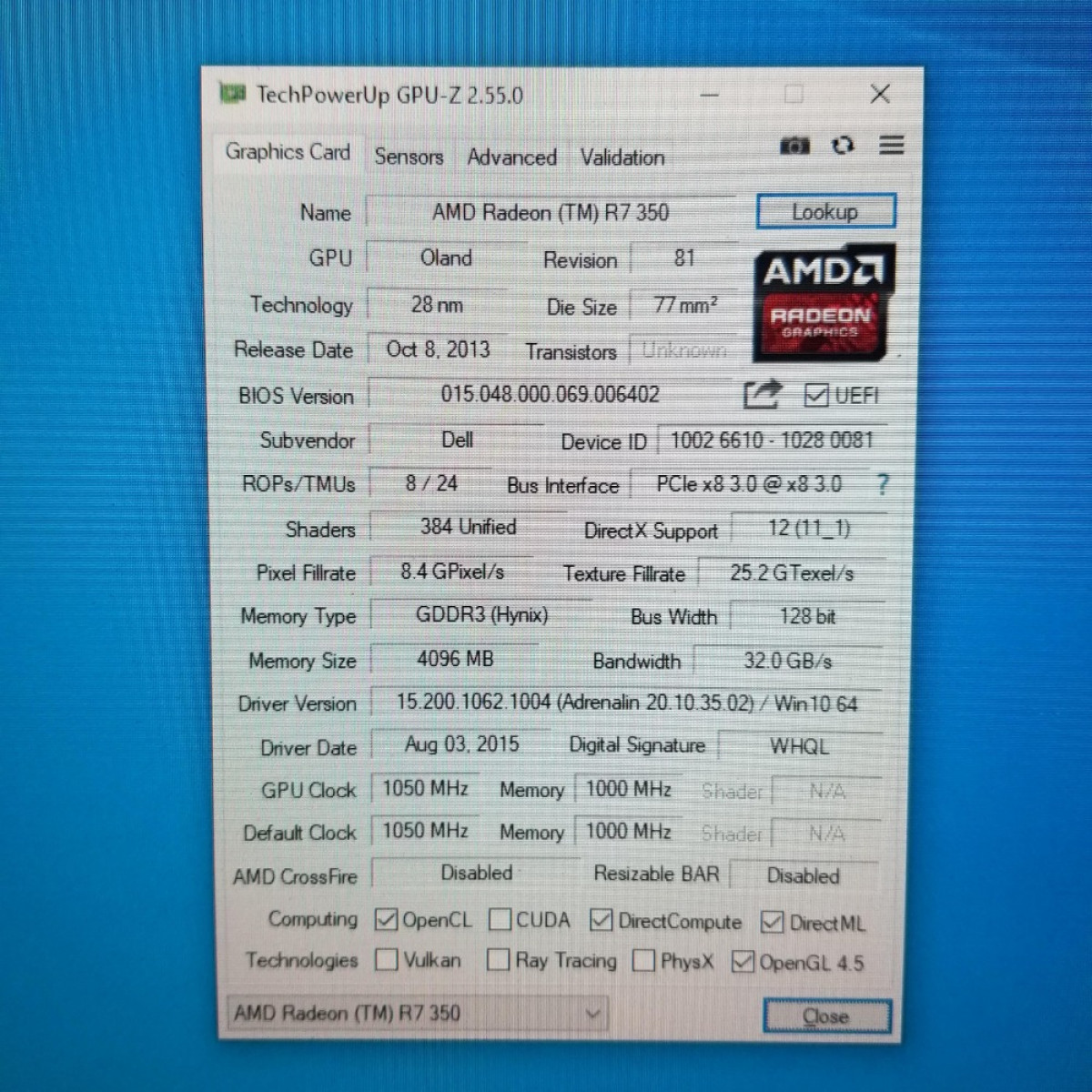Image resolution: width=1092 pixels, height=1092 pixels.
Task: Click the Default Clock value 1050 MHz
Action: [x=425, y=831]
